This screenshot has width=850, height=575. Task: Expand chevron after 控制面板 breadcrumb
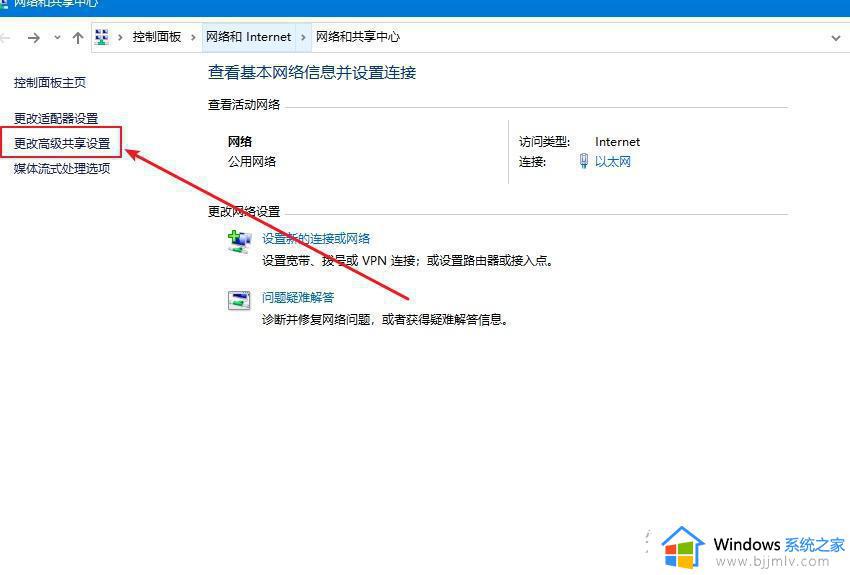pyautogui.click(x=193, y=37)
